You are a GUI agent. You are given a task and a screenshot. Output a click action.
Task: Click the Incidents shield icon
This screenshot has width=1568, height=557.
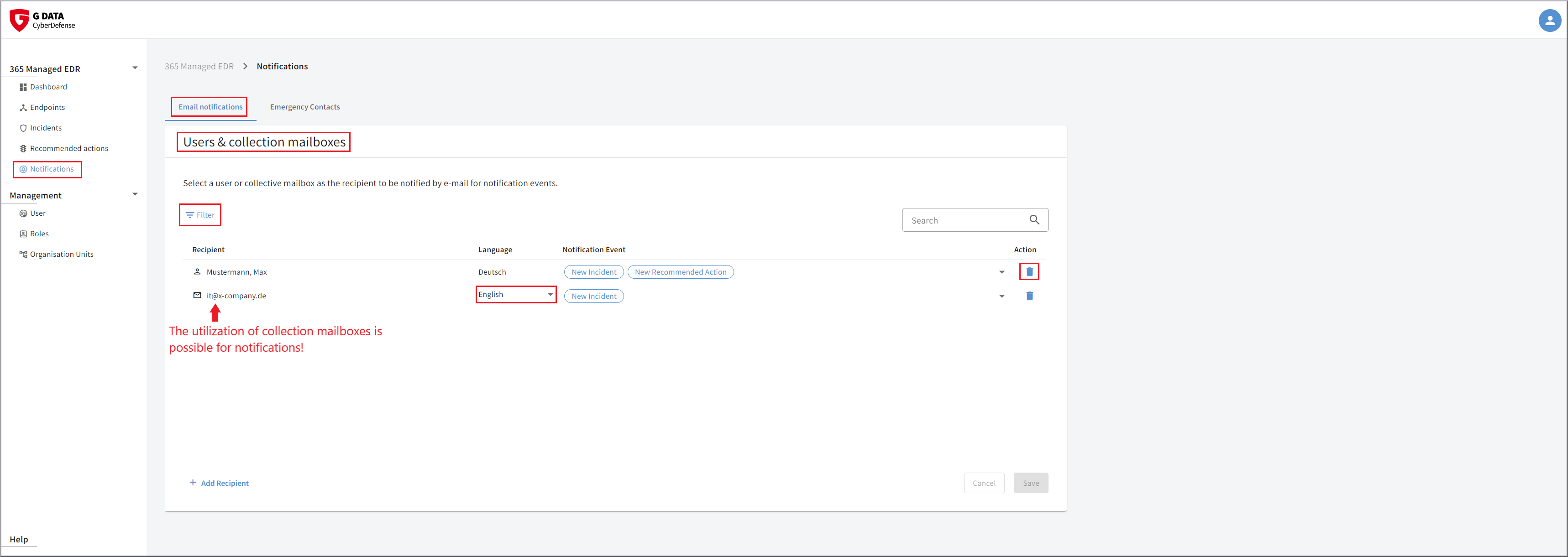(x=23, y=128)
